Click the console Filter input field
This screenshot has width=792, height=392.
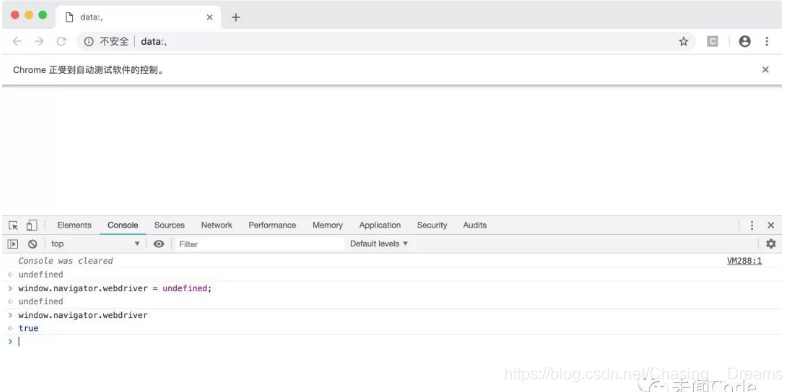[x=259, y=244]
